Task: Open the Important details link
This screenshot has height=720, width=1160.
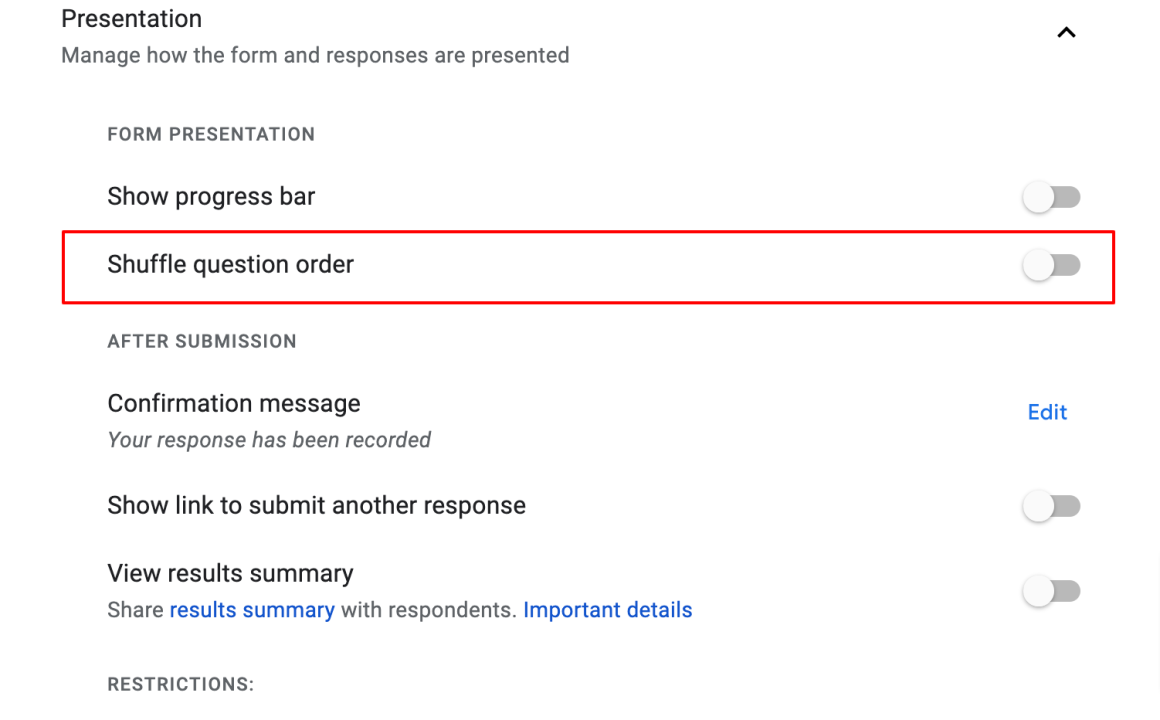Action: click(x=607, y=609)
